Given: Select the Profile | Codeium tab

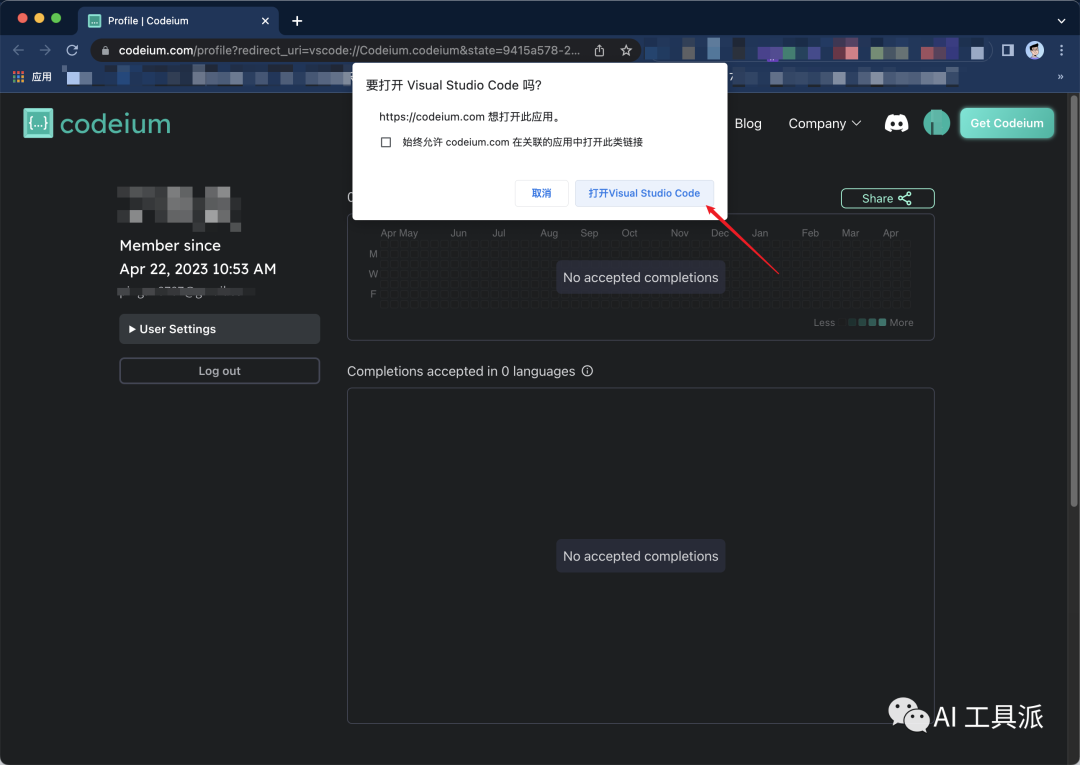Looking at the screenshot, I should pos(178,21).
